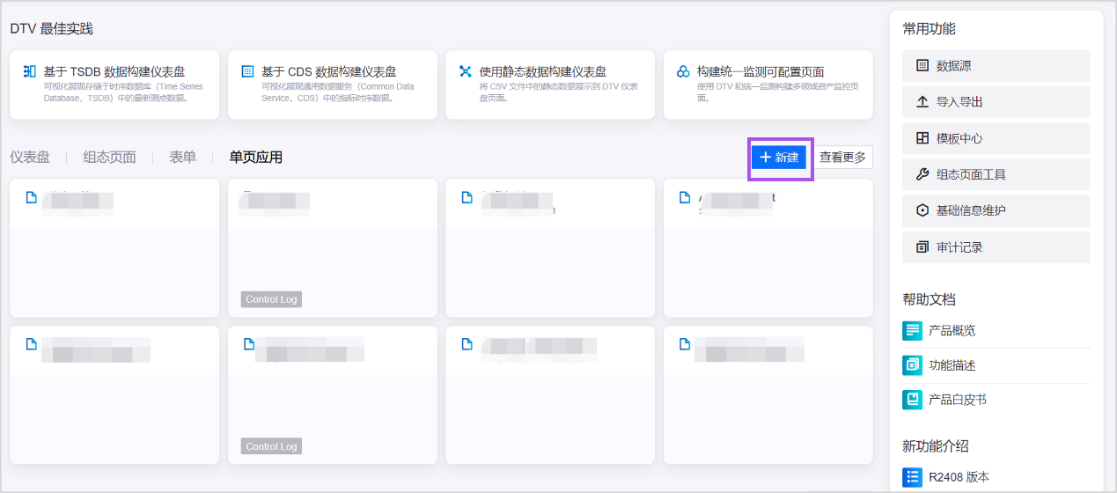
Task: Open the 产品概览 help document
Action: click(x=951, y=331)
